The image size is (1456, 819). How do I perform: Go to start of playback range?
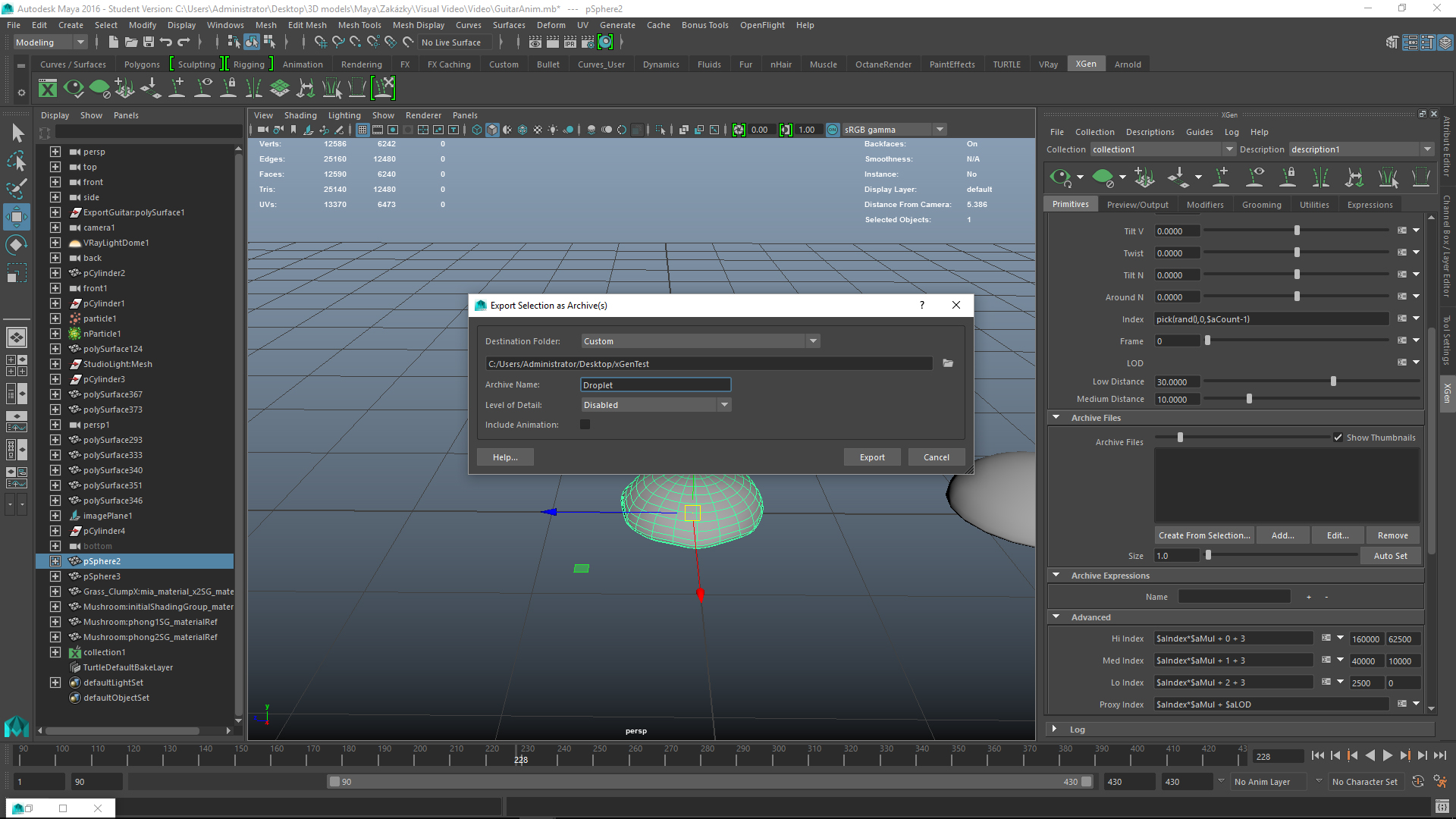click(x=1317, y=755)
